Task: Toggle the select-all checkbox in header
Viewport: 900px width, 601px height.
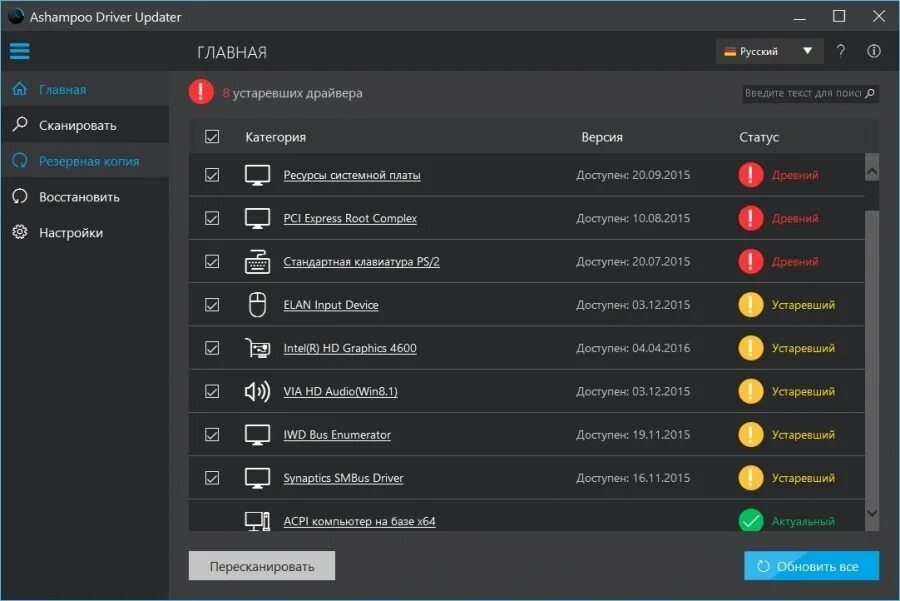Action: [212, 137]
